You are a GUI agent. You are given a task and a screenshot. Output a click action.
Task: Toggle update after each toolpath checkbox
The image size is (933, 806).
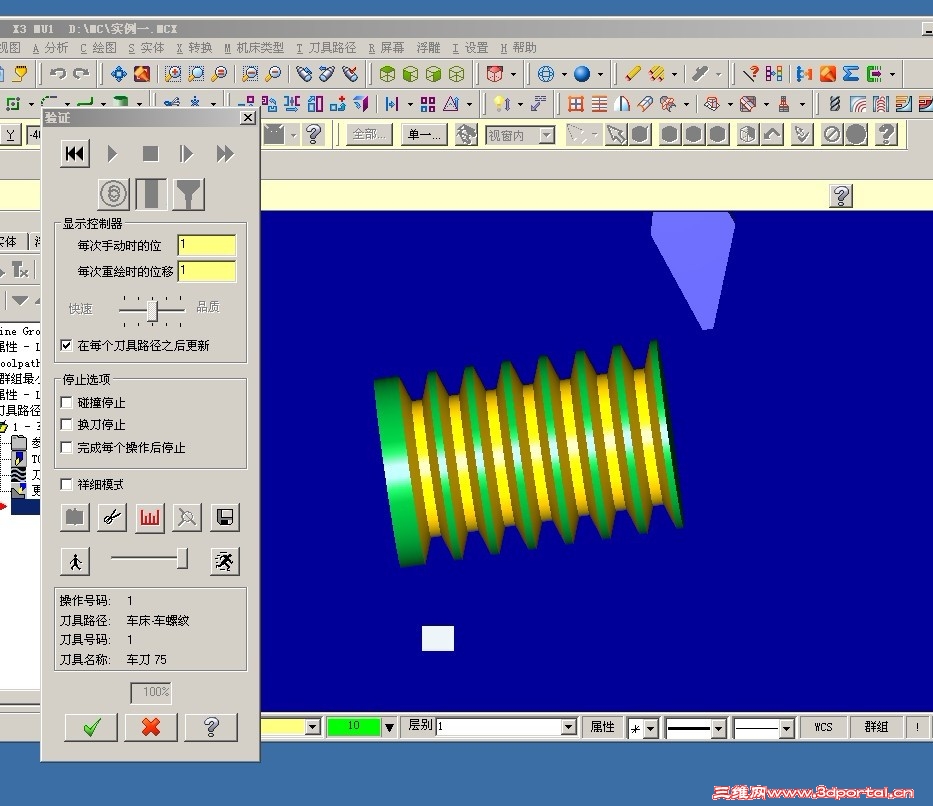(x=67, y=345)
